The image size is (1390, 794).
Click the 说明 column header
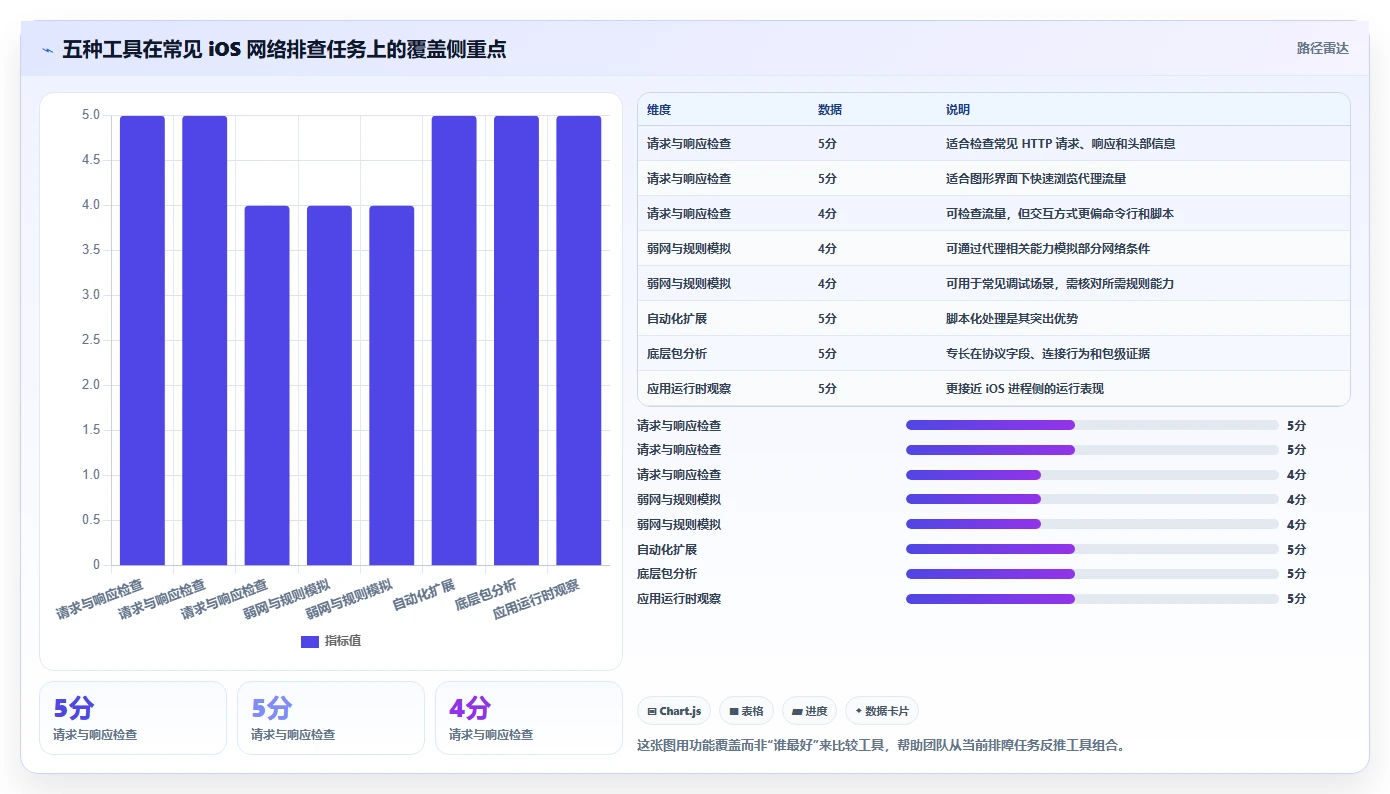point(958,110)
